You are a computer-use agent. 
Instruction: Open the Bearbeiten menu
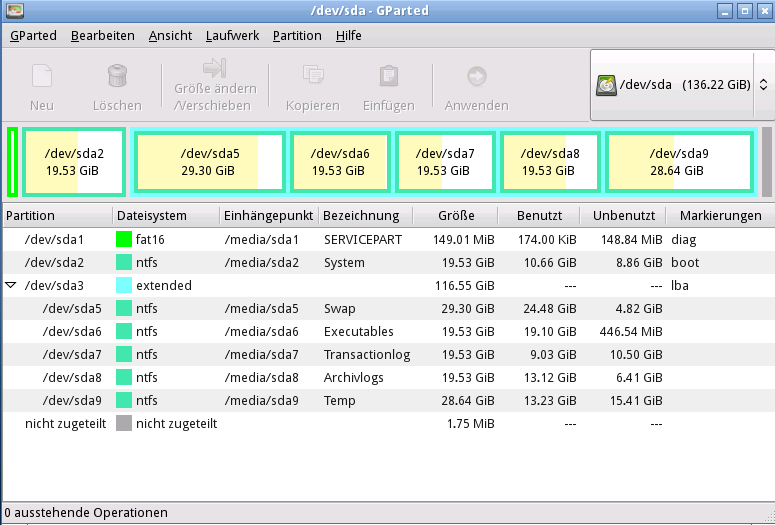point(103,36)
